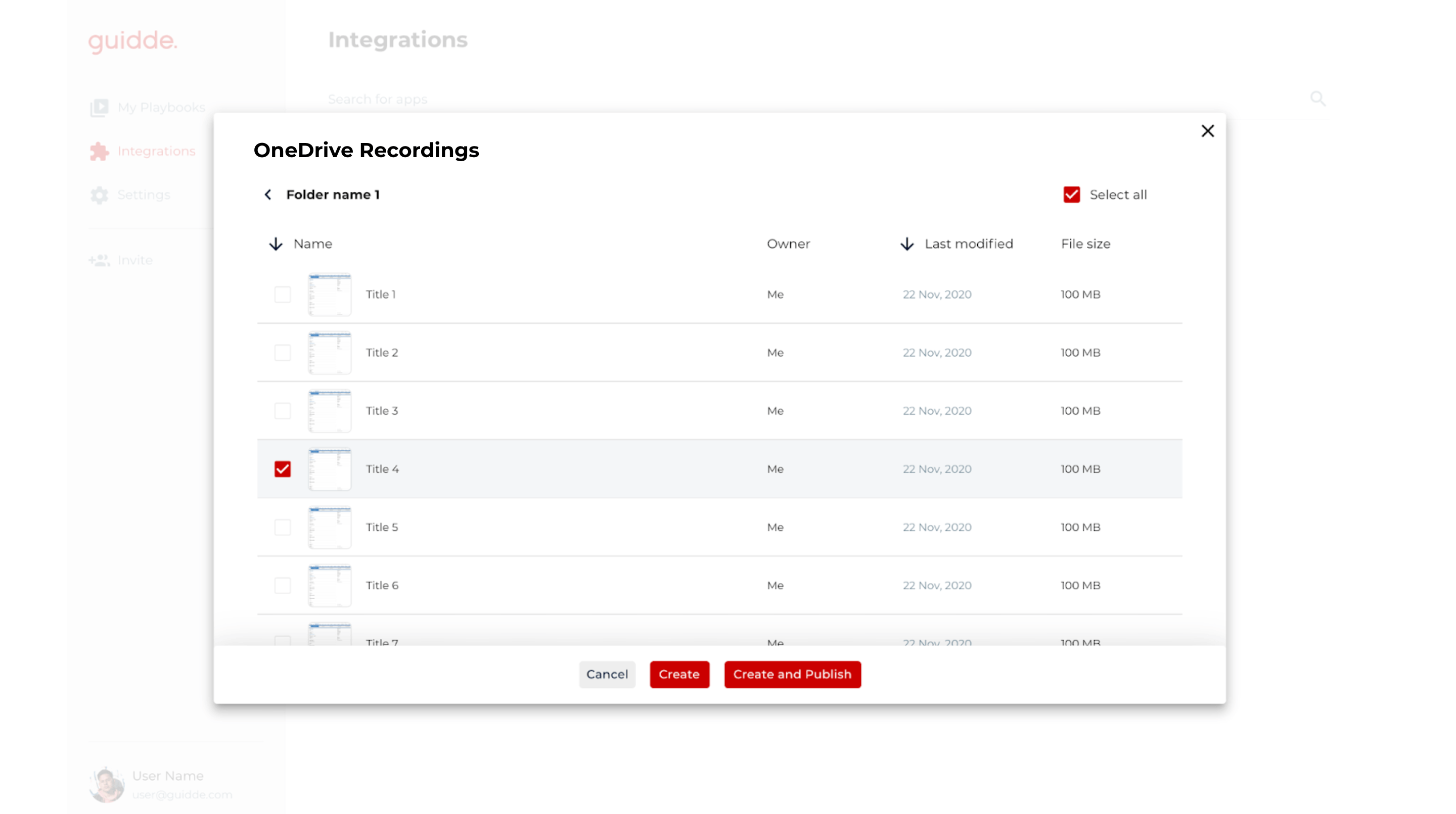The height and width of the screenshot is (814, 1456).
Task: Click the Create button
Action: [x=679, y=674]
